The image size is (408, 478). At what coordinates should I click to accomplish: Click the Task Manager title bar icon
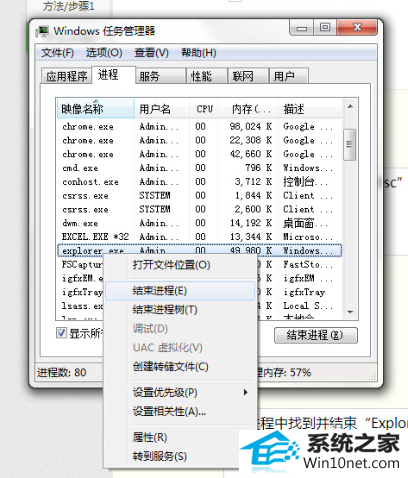tap(42, 31)
